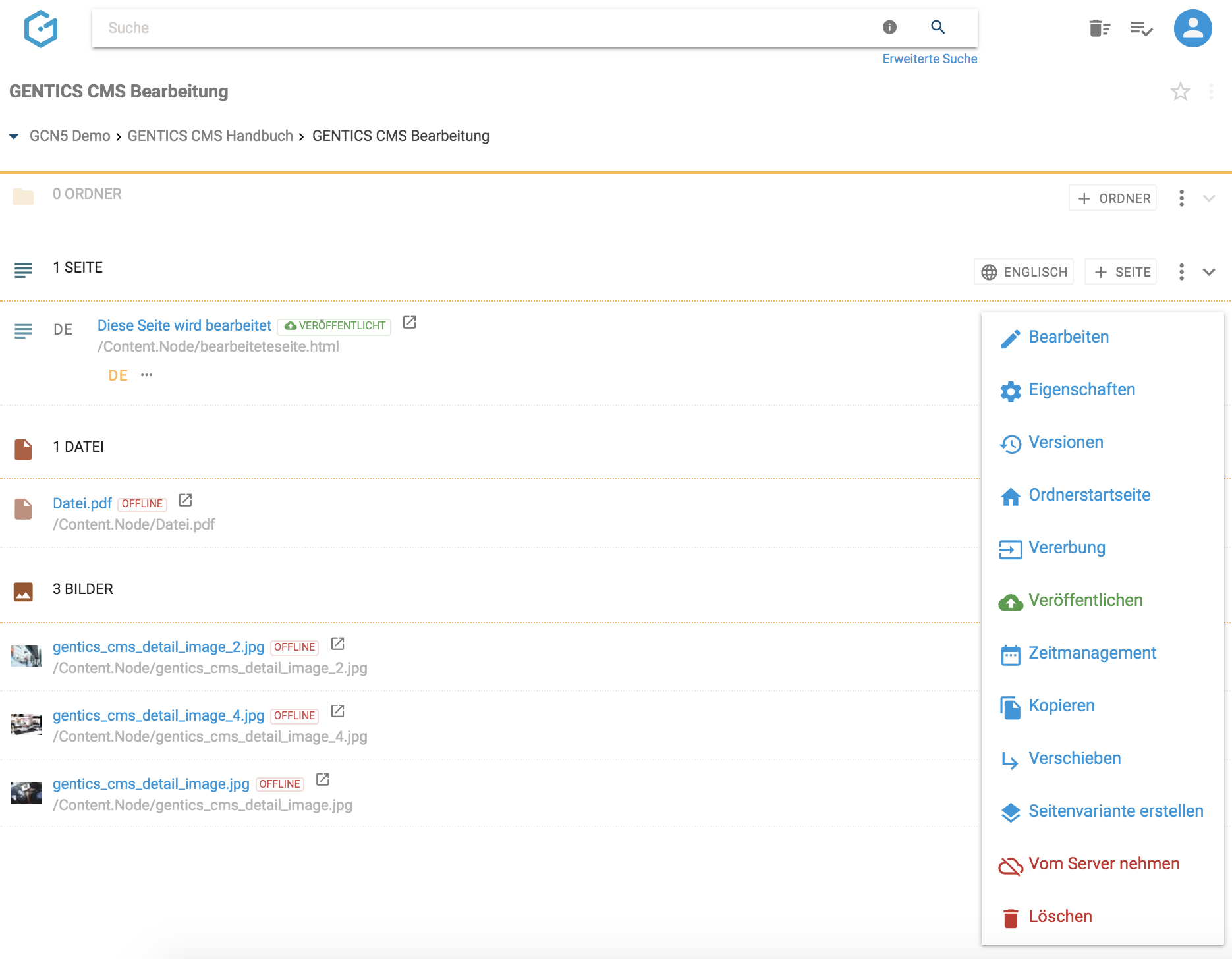Click the + Seite button
This screenshot has height=959, width=1232.
pyautogui.click(x=1121, y=272)
